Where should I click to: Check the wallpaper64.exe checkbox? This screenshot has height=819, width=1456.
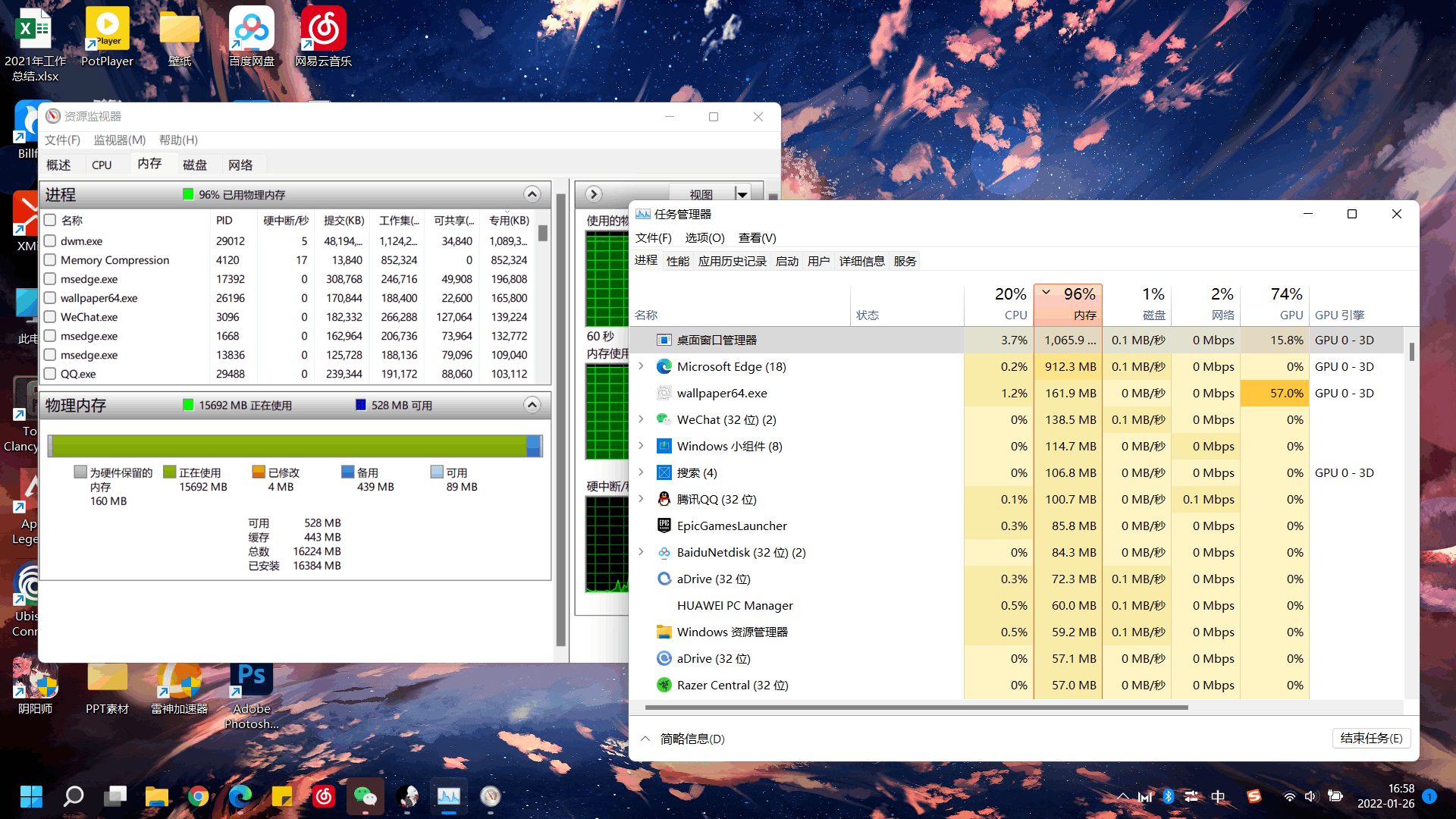click(50, 297)
